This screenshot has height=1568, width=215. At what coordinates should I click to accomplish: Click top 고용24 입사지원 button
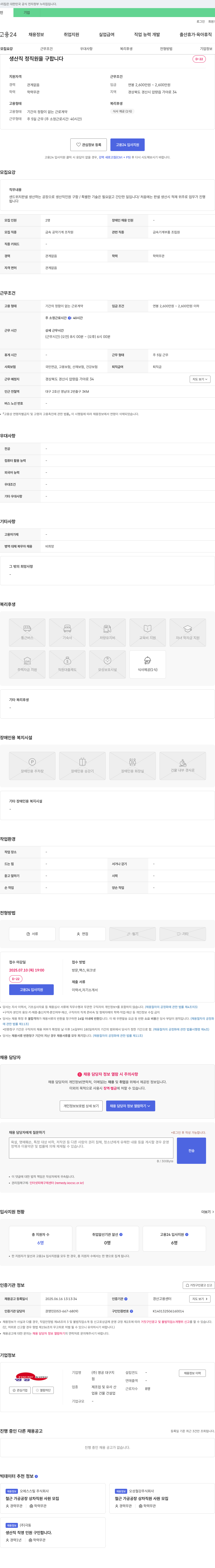pos(127,145)
